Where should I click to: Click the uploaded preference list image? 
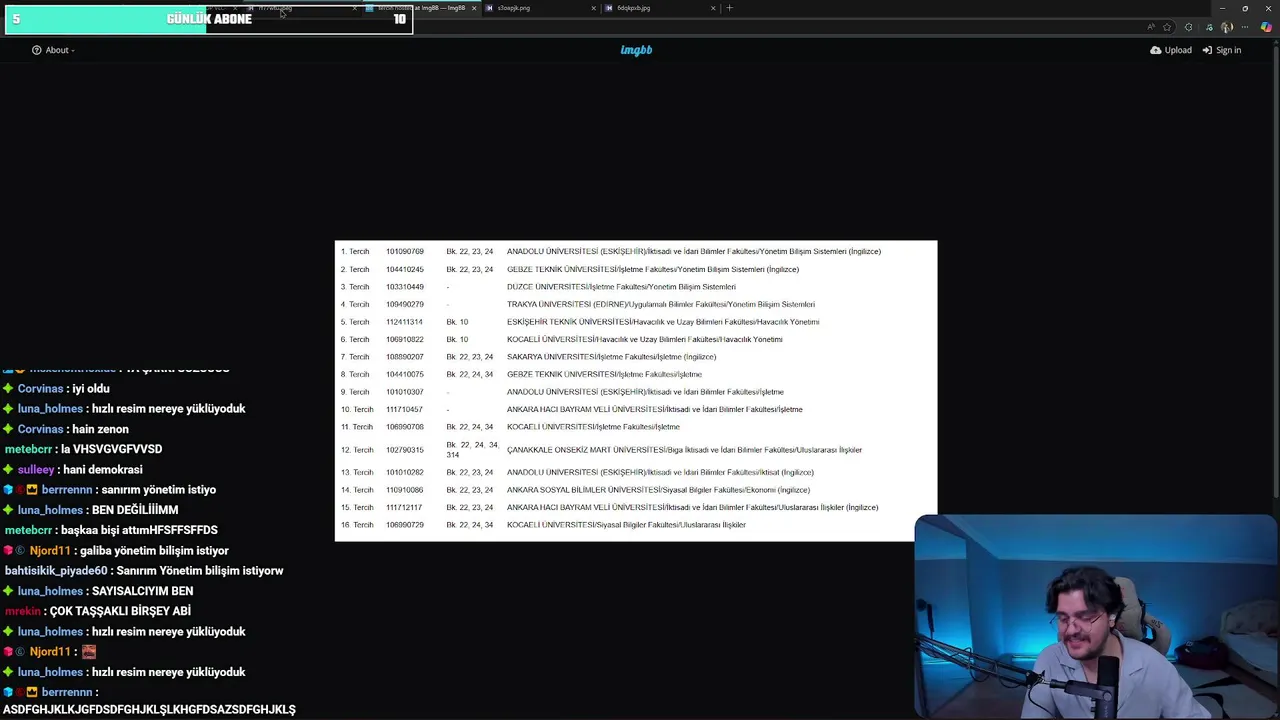pyautogui.click(x=636, y=391)
